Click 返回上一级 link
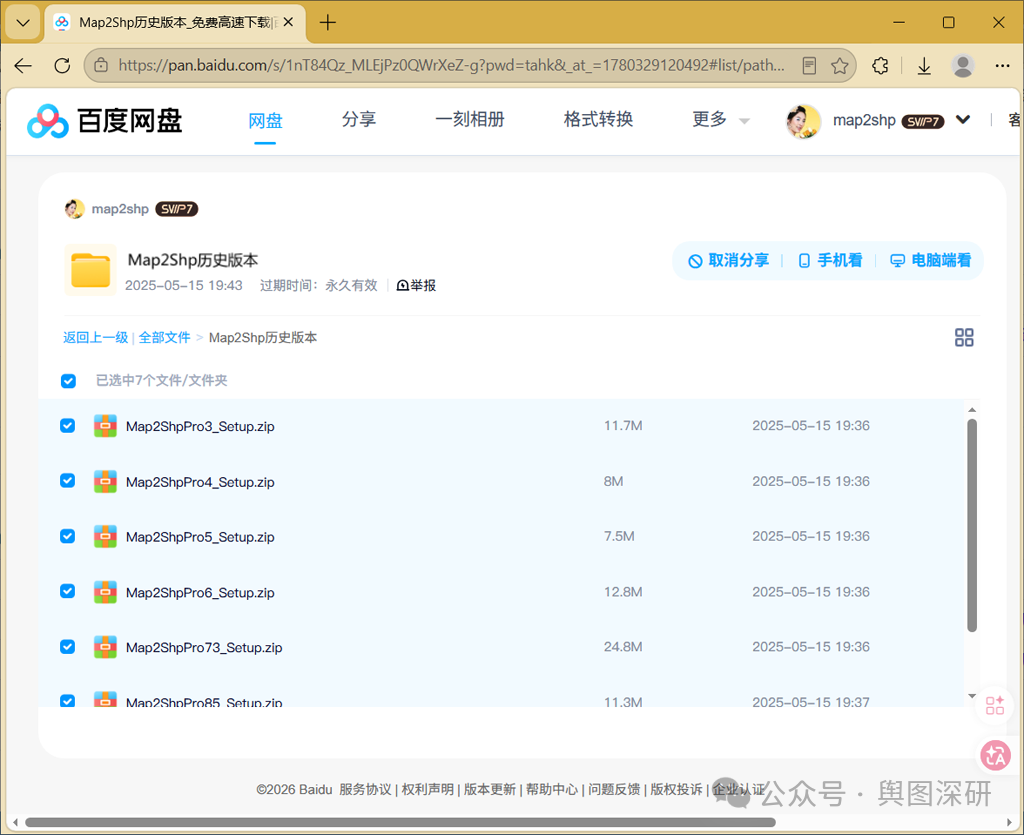Viewport: 1024px width, 835px height. click(95, 338)
